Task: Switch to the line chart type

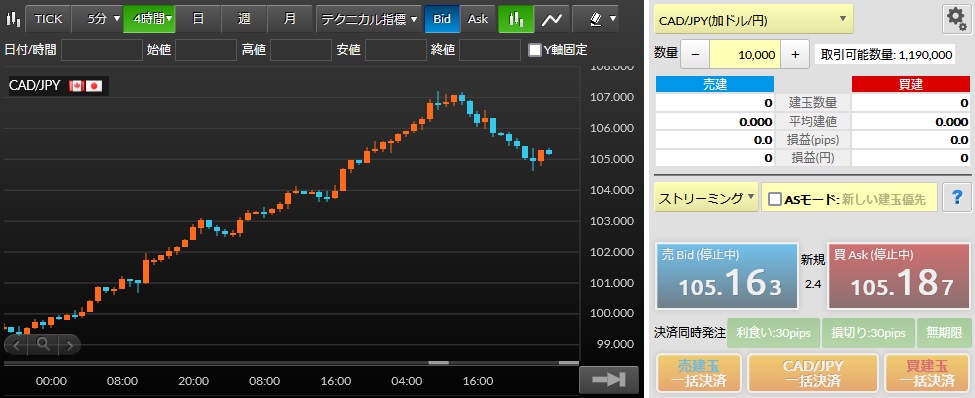Action: click(x=551, y=19)
